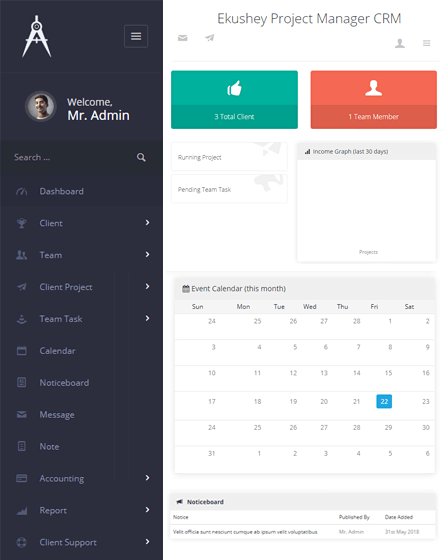The image size is (448, 560).
Task: Select highlighted date 22 in calendar
Action: 384,401
